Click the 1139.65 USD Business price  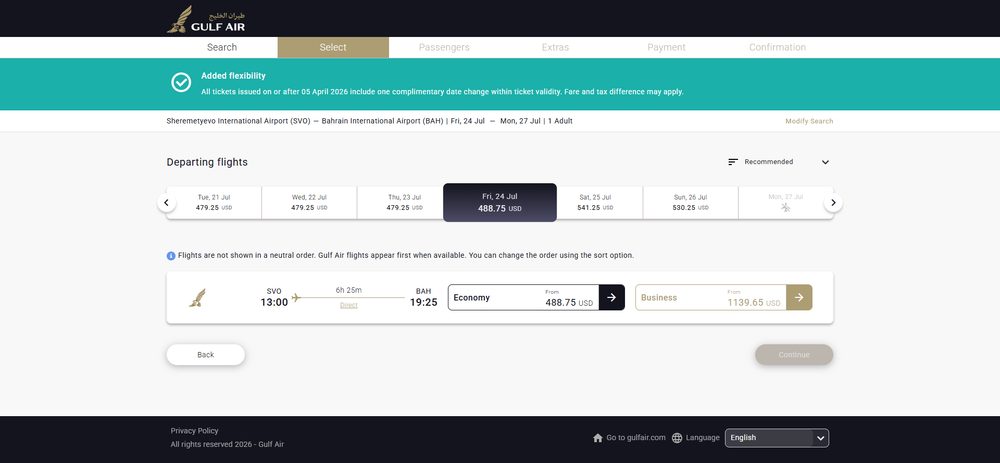(754, 303)
